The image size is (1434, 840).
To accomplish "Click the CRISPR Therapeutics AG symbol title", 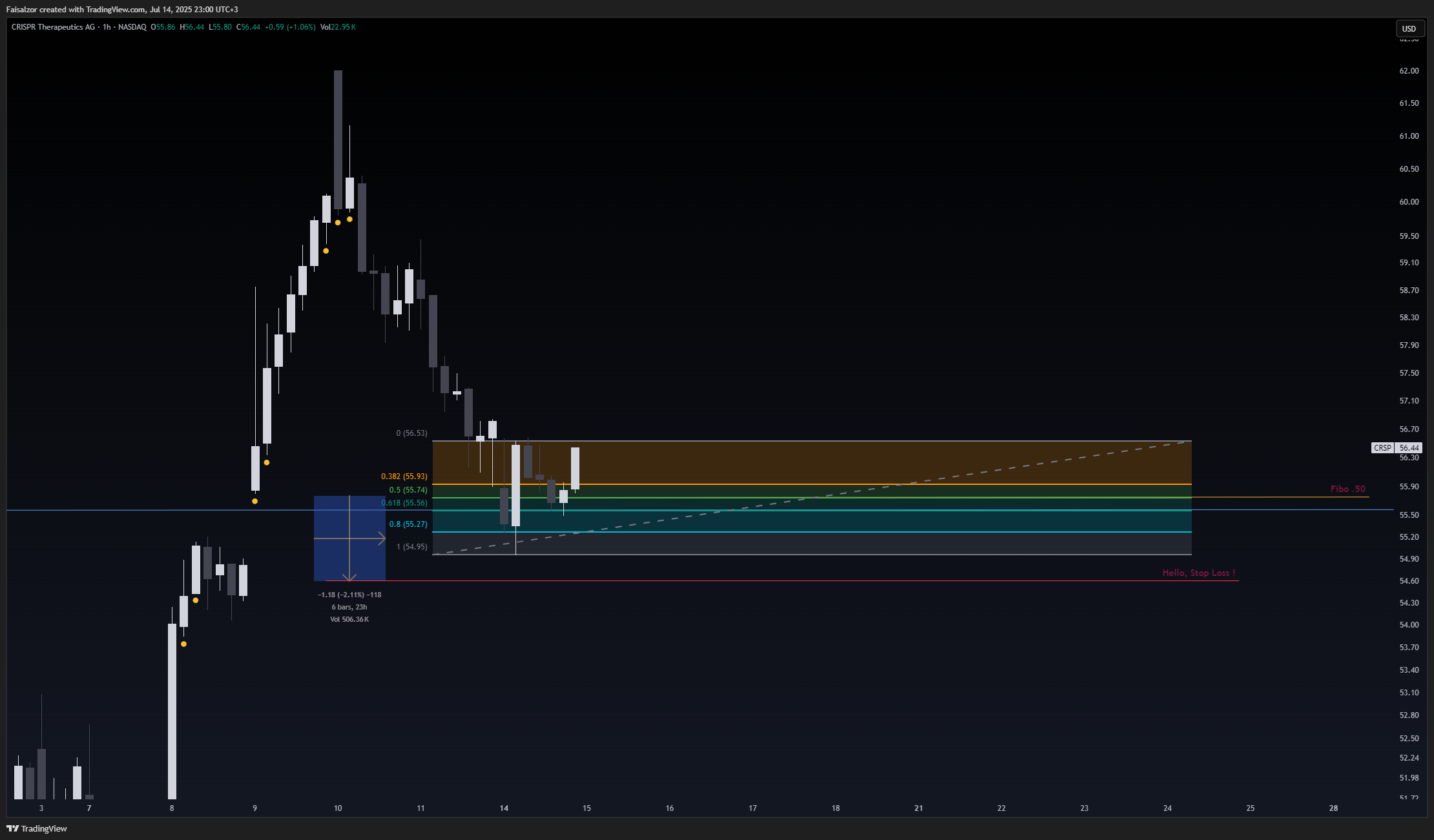I will click(53, 27).
